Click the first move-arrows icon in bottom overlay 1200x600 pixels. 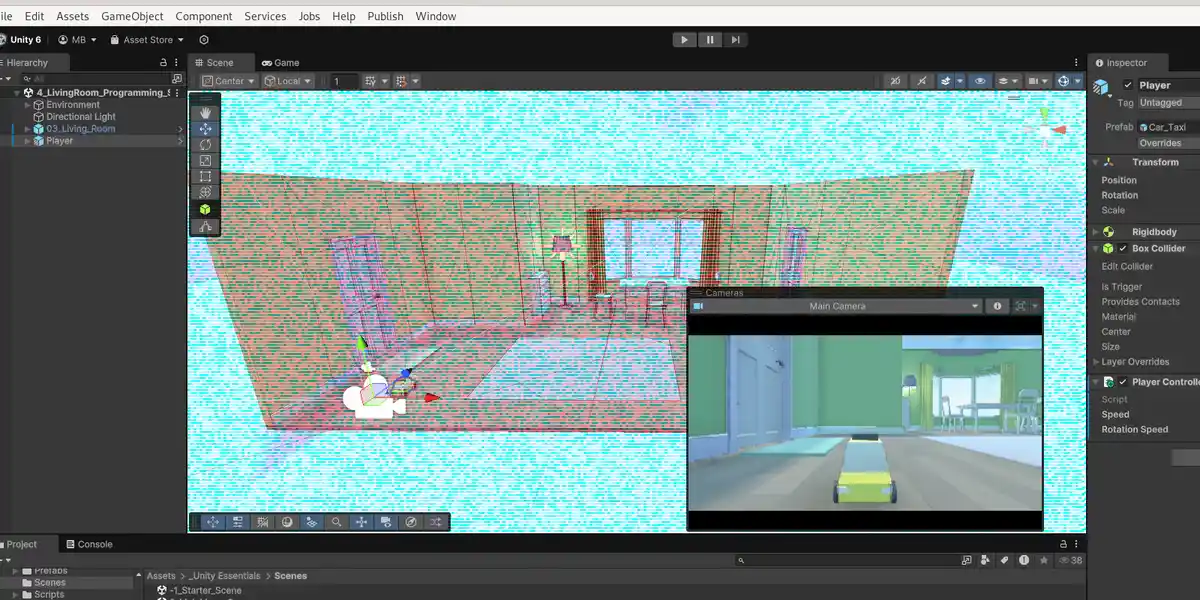pos(213,522)
